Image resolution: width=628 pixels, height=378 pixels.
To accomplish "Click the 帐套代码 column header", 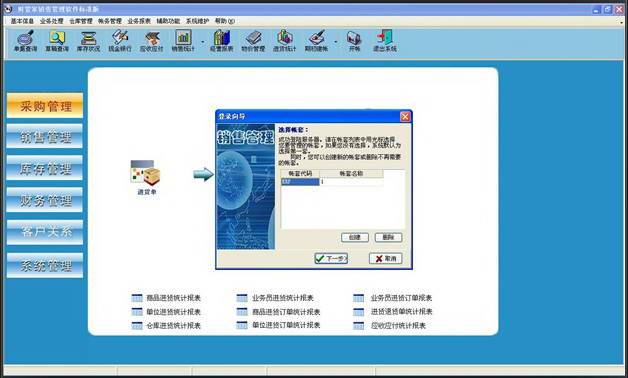I will pyautogui.click(x=300, y=174).
